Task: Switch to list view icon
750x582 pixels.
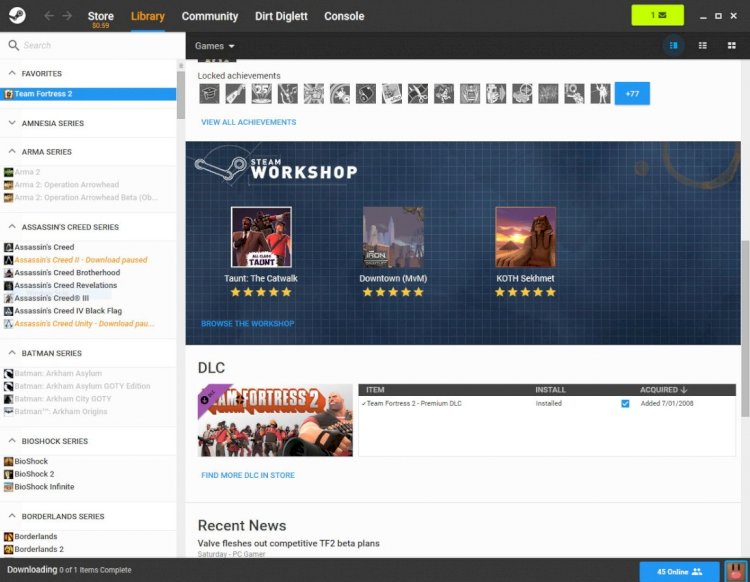Action: 702,45
